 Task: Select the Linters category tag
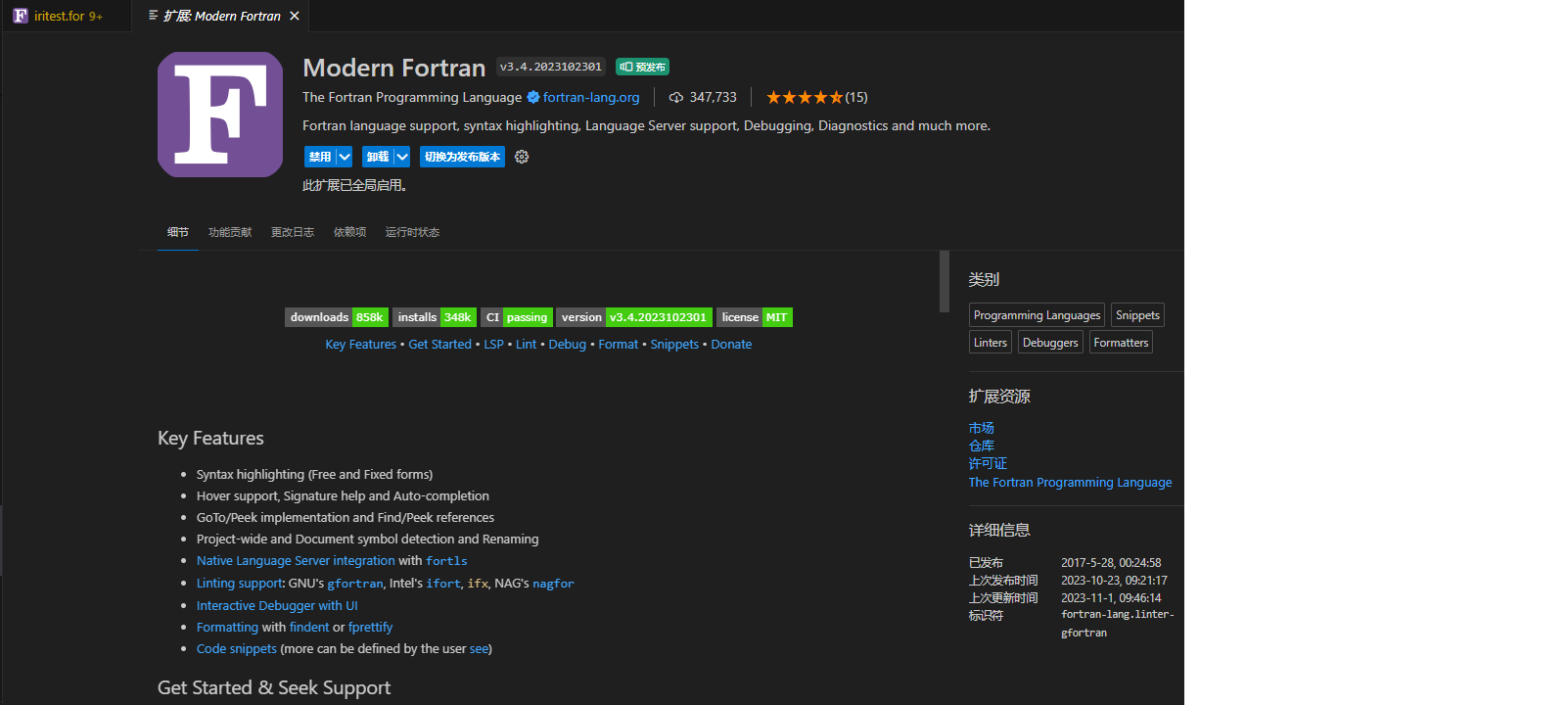(991, 342)
